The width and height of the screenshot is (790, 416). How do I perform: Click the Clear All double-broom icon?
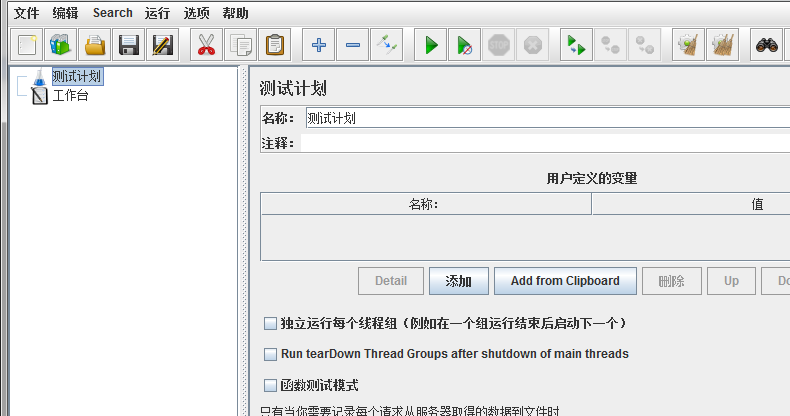(x=722, y=45)
